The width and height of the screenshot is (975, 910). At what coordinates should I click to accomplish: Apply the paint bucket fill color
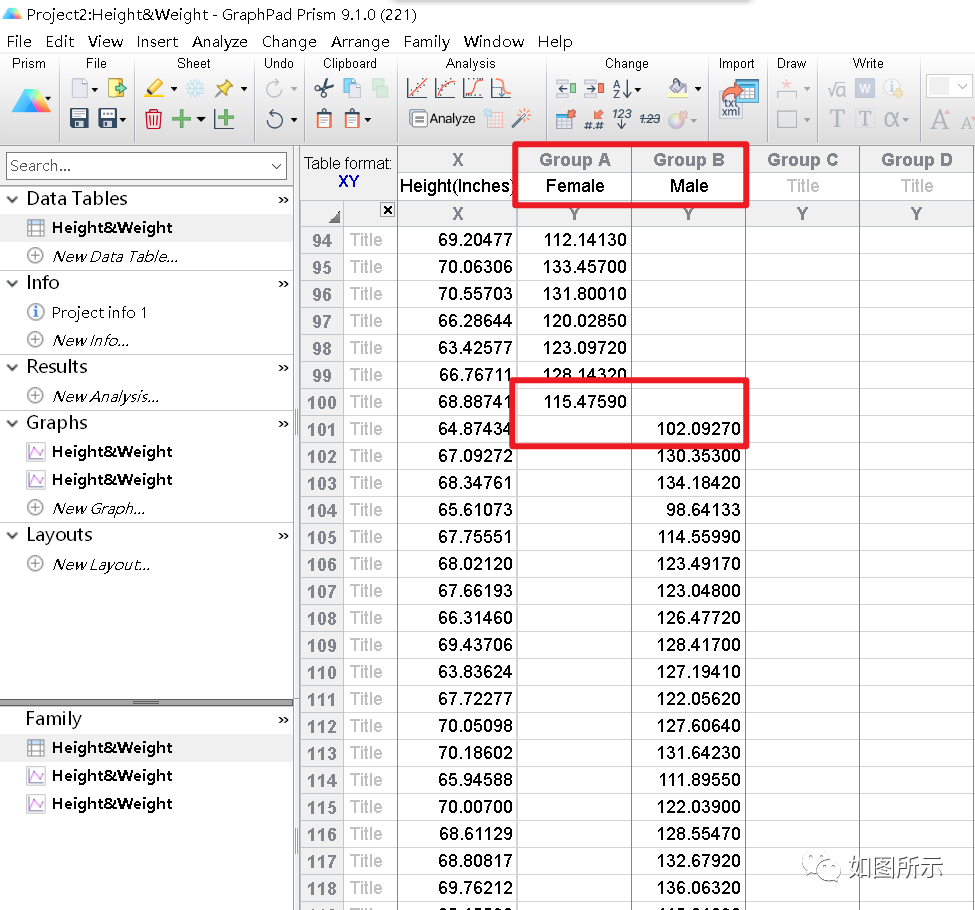click(678, 88)
